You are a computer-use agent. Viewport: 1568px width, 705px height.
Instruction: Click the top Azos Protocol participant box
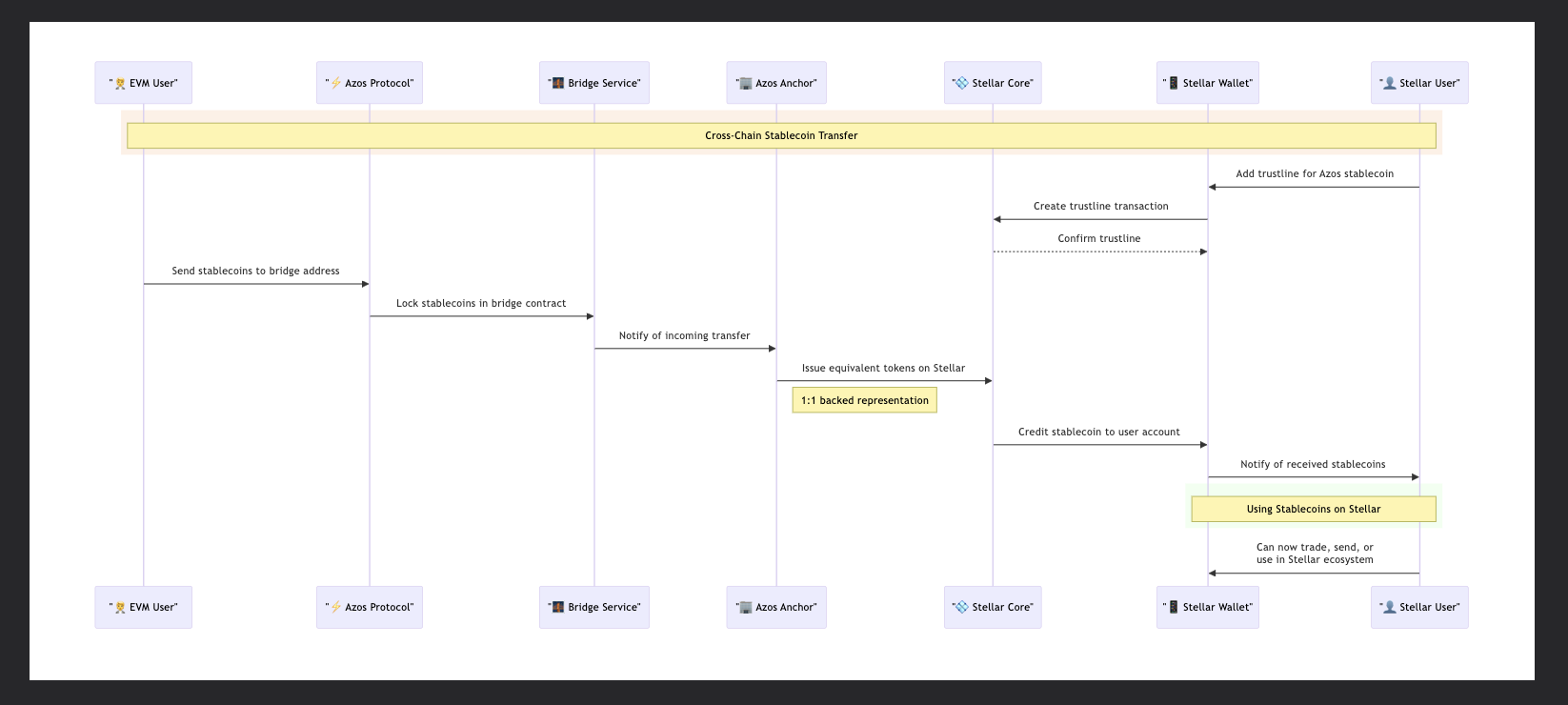(x=370, y=83)
